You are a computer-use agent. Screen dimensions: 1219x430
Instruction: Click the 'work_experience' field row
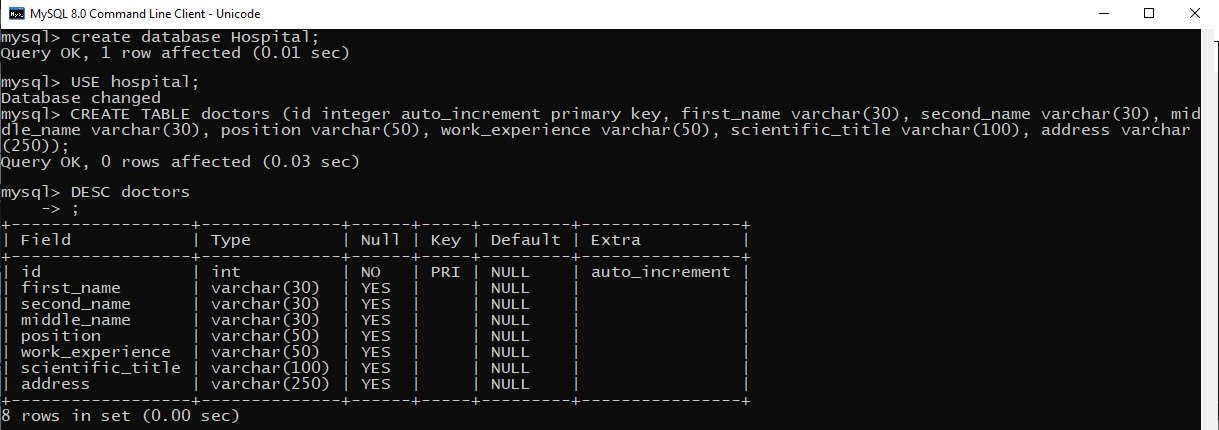coord(375,352)
